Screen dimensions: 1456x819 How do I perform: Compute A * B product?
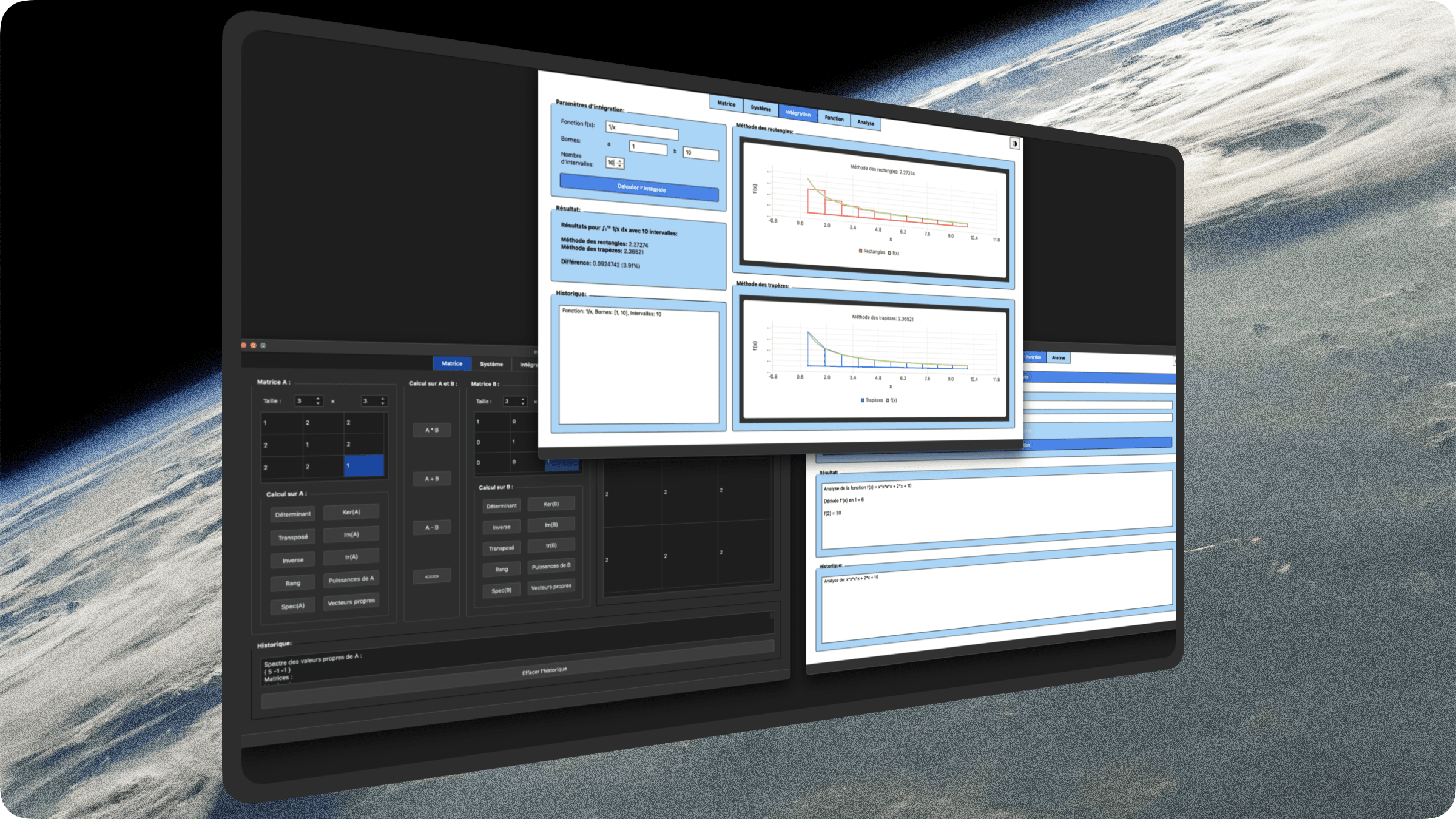tap(431, 430)
